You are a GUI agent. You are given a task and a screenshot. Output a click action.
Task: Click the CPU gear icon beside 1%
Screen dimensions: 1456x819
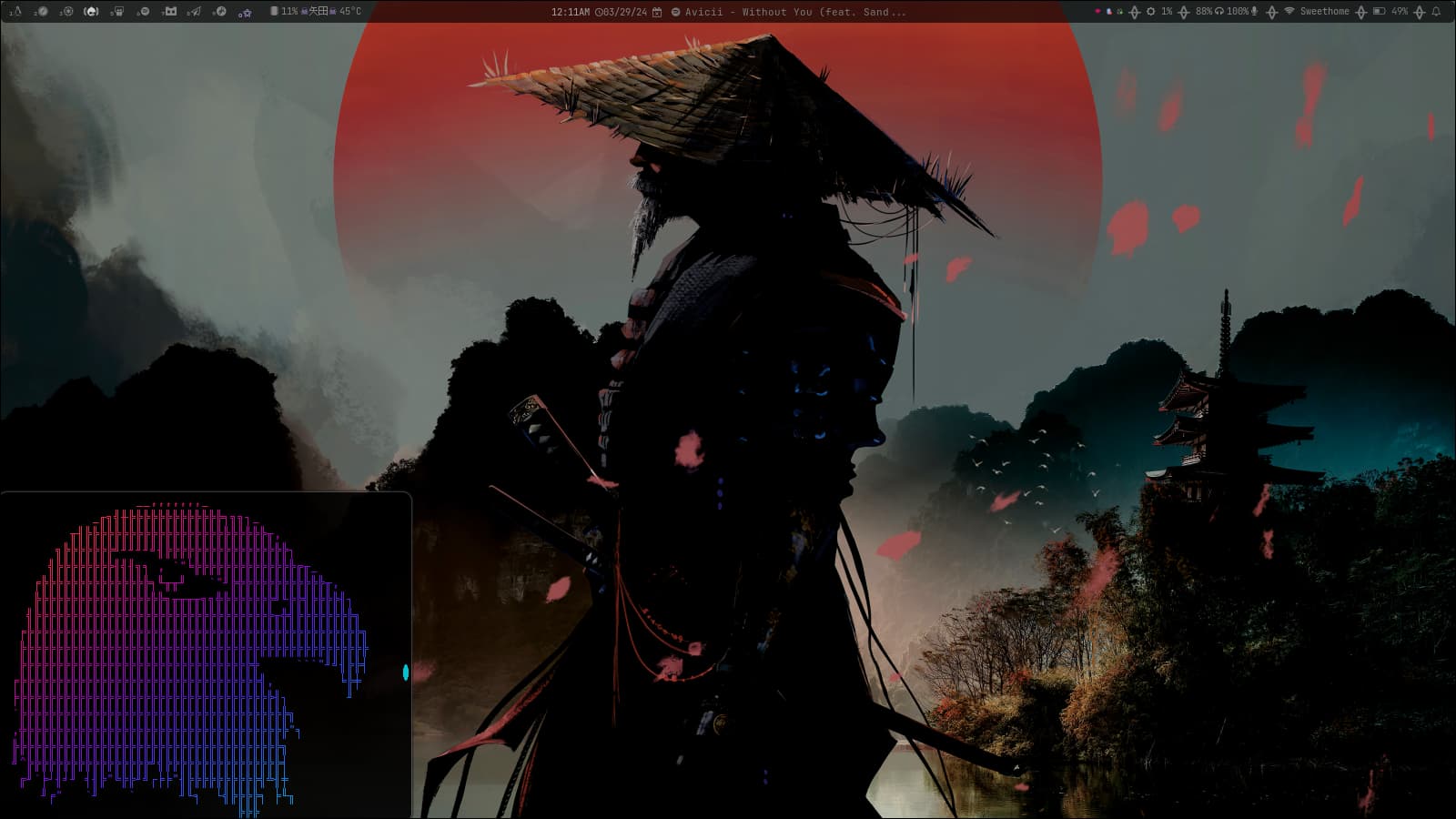tap(1151, 11)
